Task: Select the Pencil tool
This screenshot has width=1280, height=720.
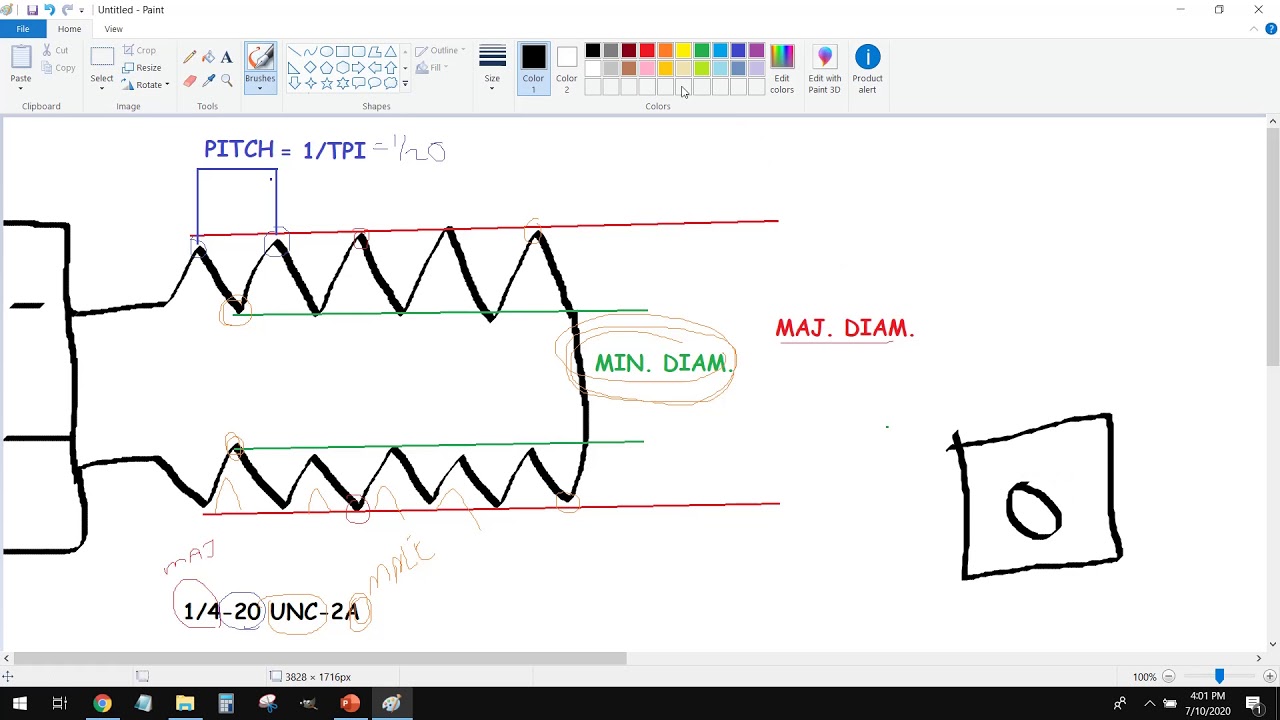Action: 189,57
